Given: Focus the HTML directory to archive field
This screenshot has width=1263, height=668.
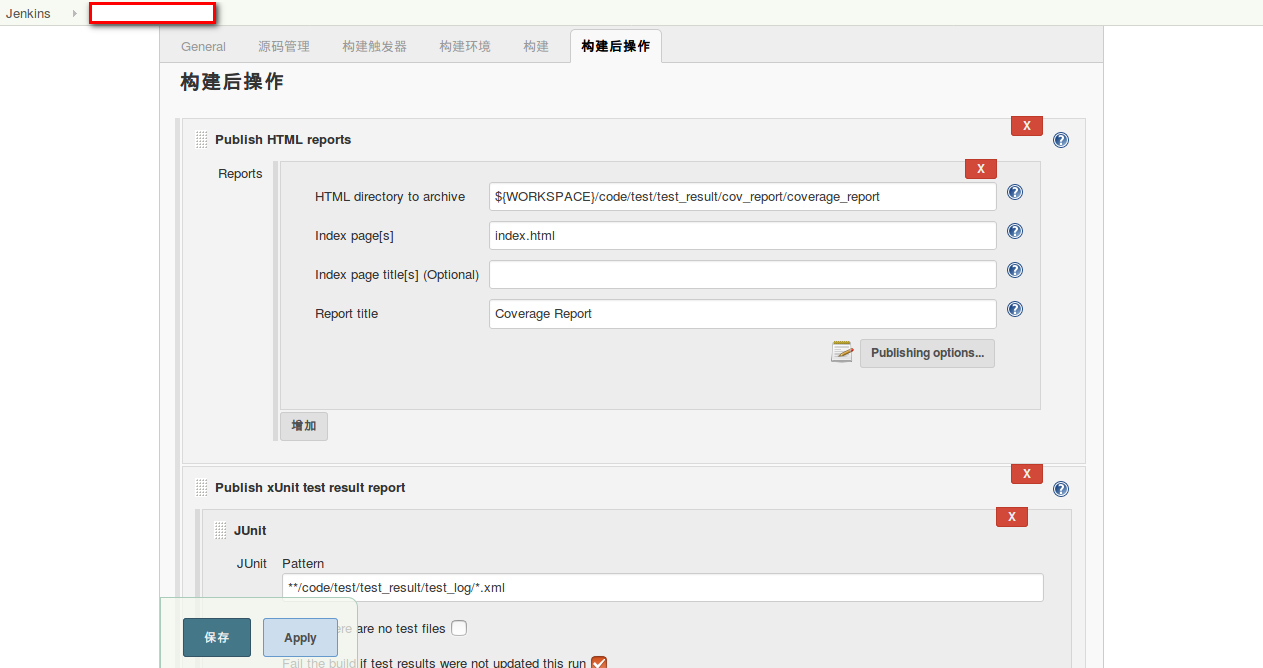Looking at the screenshot, I should point(743,197).
